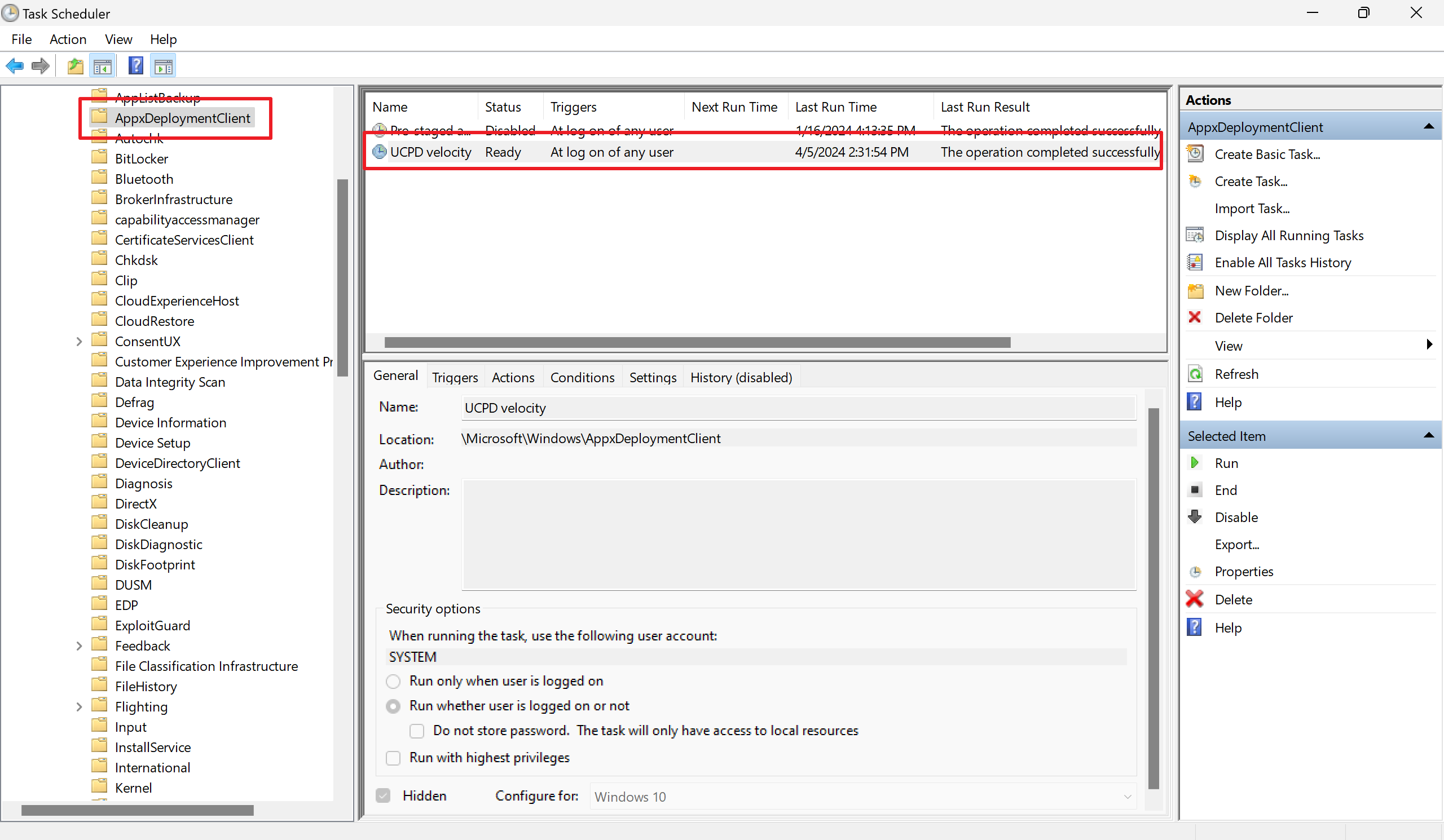Collapse the Selected Item actions section
The image size is (1444, 840).
pos(1429,436)
